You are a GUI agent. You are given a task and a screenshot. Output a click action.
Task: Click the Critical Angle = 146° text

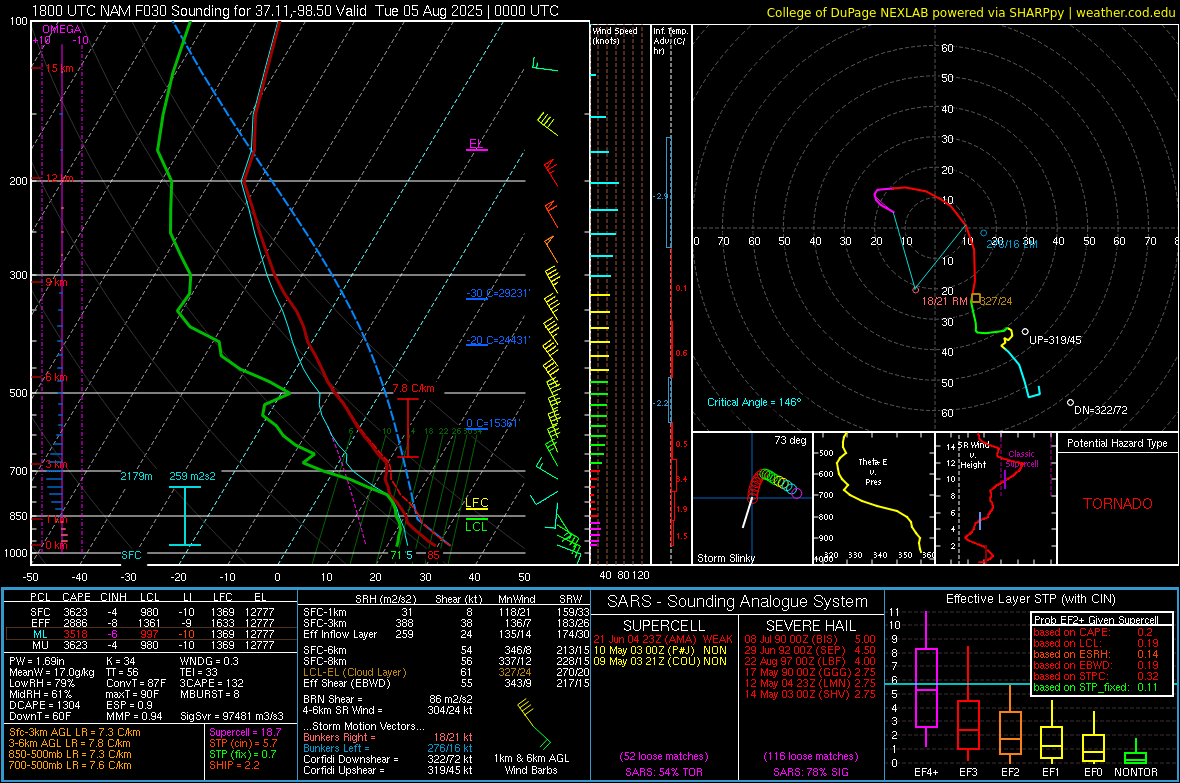pos(754,402)
